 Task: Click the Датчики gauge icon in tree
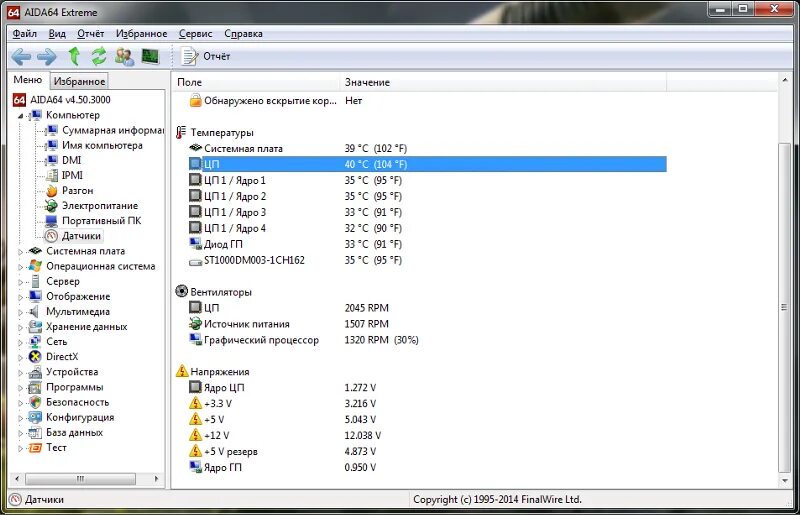point(52,236)
